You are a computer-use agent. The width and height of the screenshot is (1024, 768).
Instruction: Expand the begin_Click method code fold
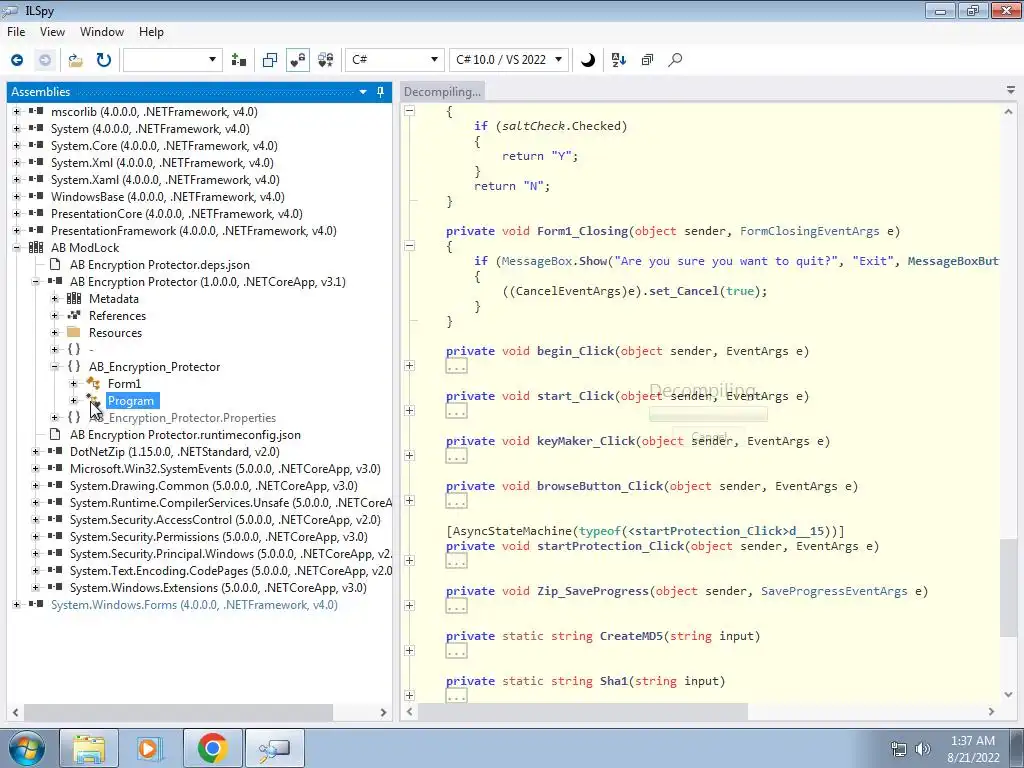pyautogui.click(x=409, y=366)
